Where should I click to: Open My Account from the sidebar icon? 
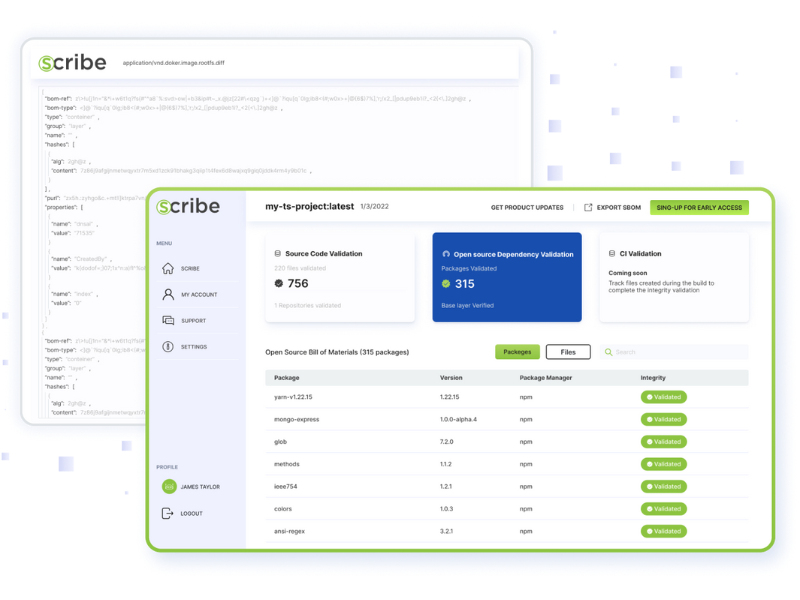click(x=167, y=293)
